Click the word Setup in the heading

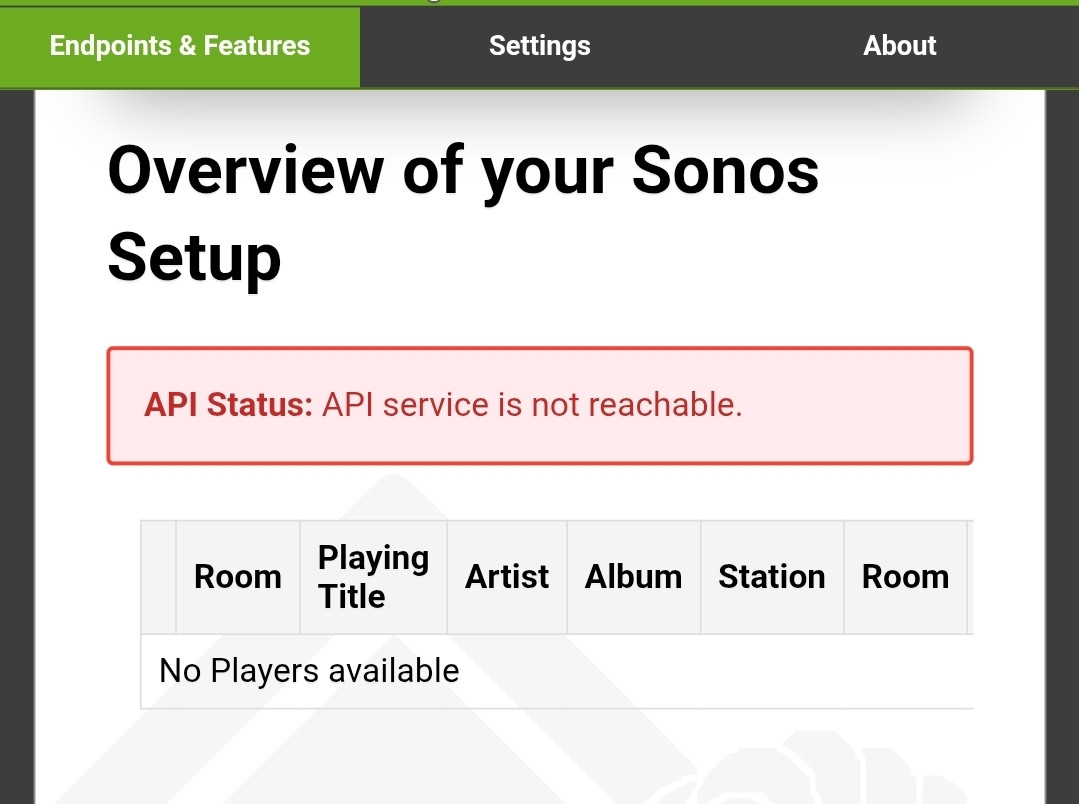tap(194, 257)
